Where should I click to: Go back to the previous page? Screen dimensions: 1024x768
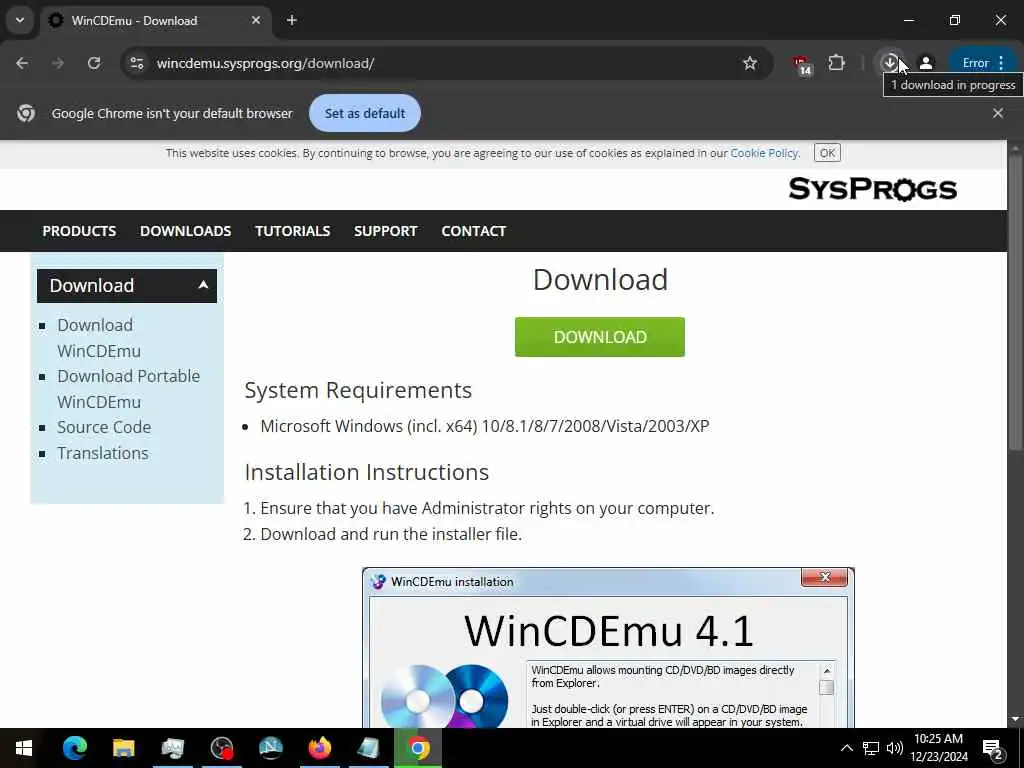coord(22,63)
